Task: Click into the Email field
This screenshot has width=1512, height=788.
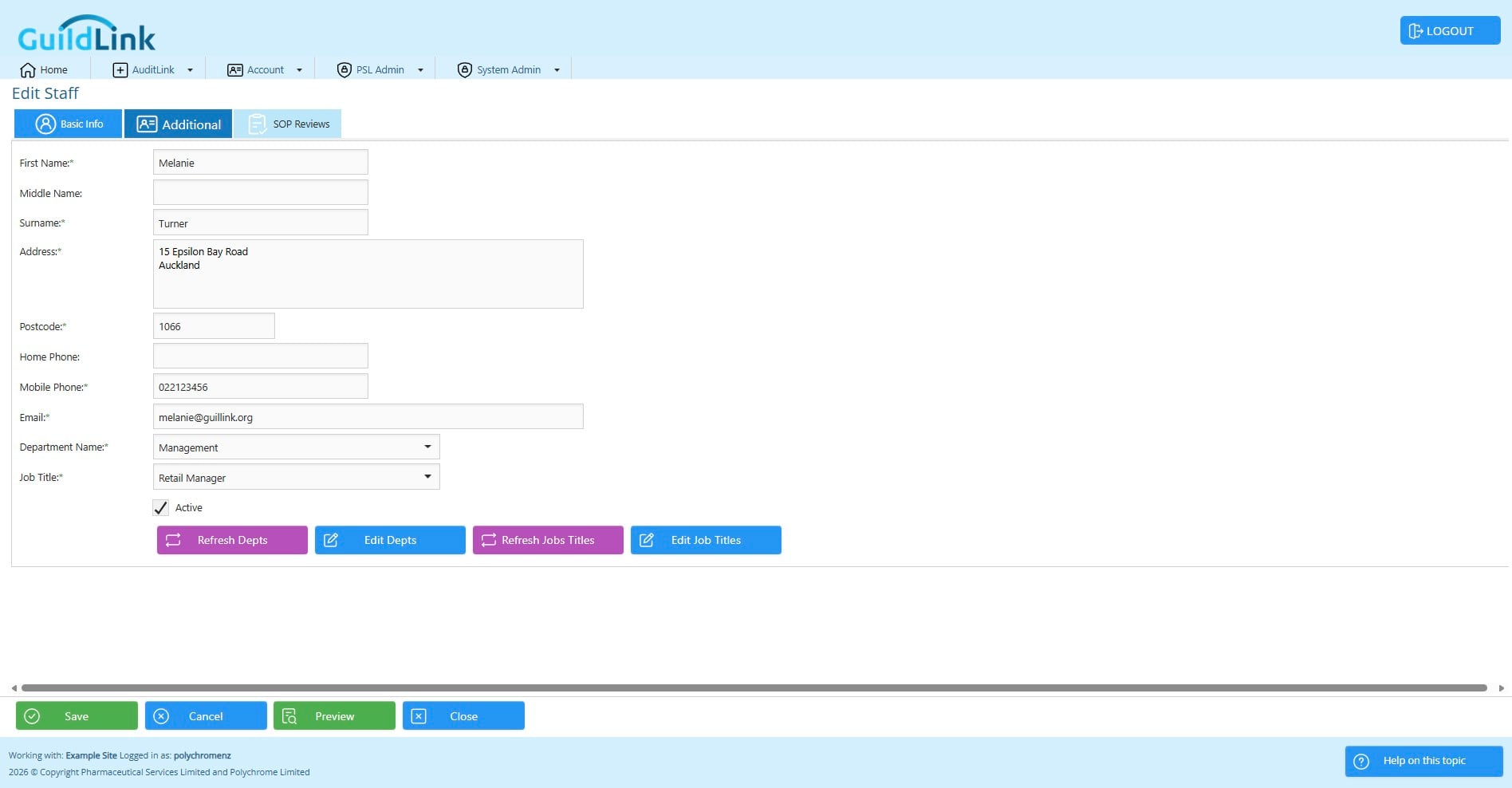Action: click(x=368, y=416)
